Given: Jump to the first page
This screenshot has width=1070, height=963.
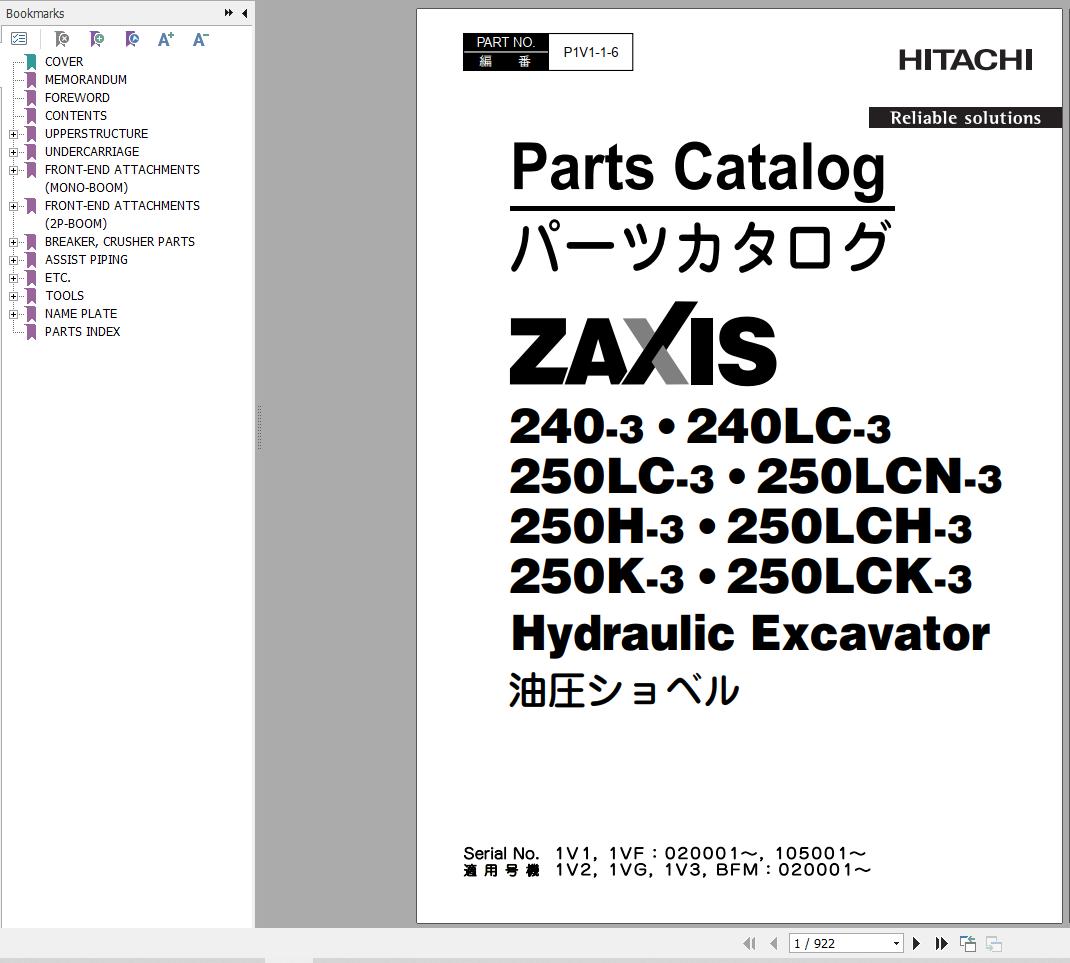Looking at the screenshot, I should pyautogui.click(x=749, y=943).
